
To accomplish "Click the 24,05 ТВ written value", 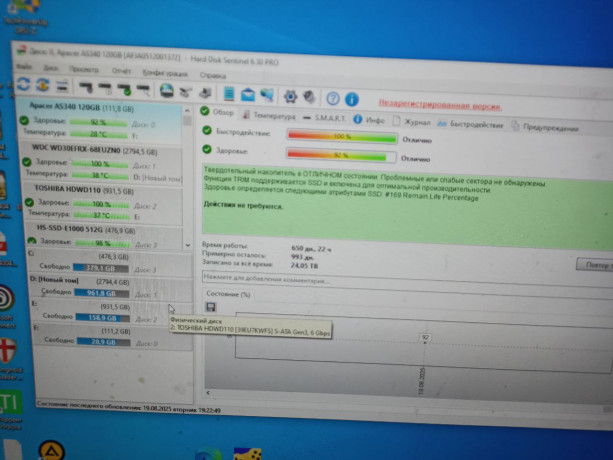I will 304,265.
